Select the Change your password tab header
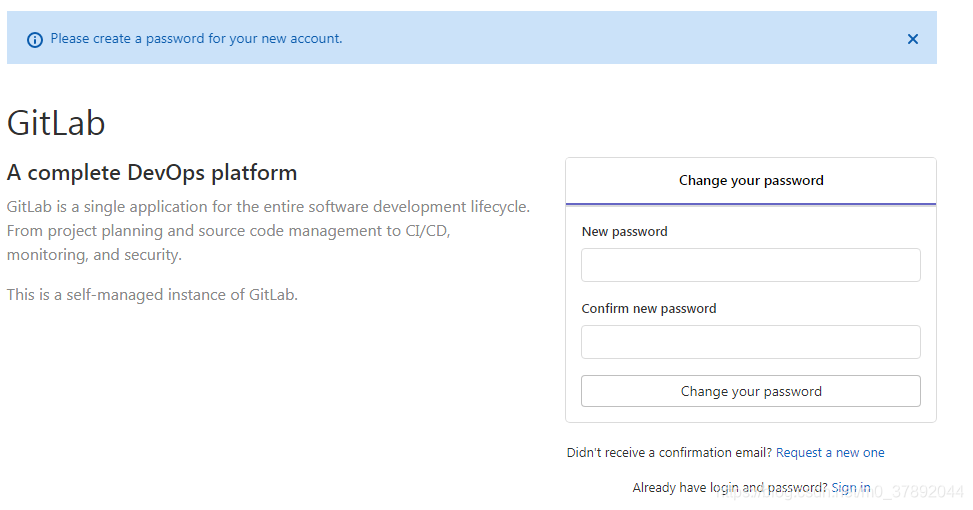 [751, 181]
